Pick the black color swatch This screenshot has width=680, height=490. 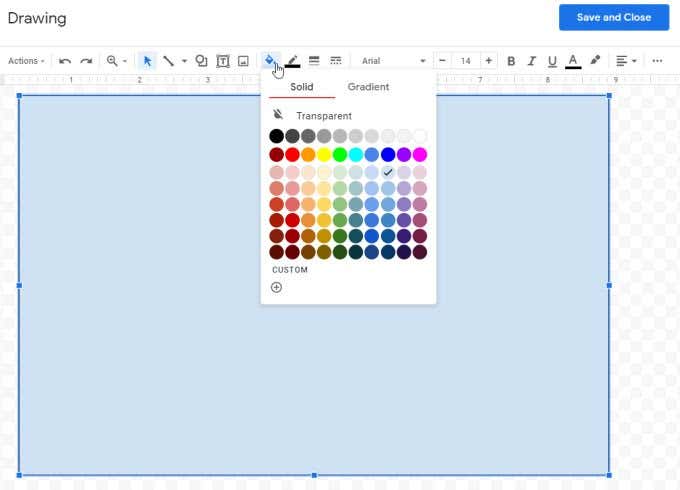[x=277, y=136]
